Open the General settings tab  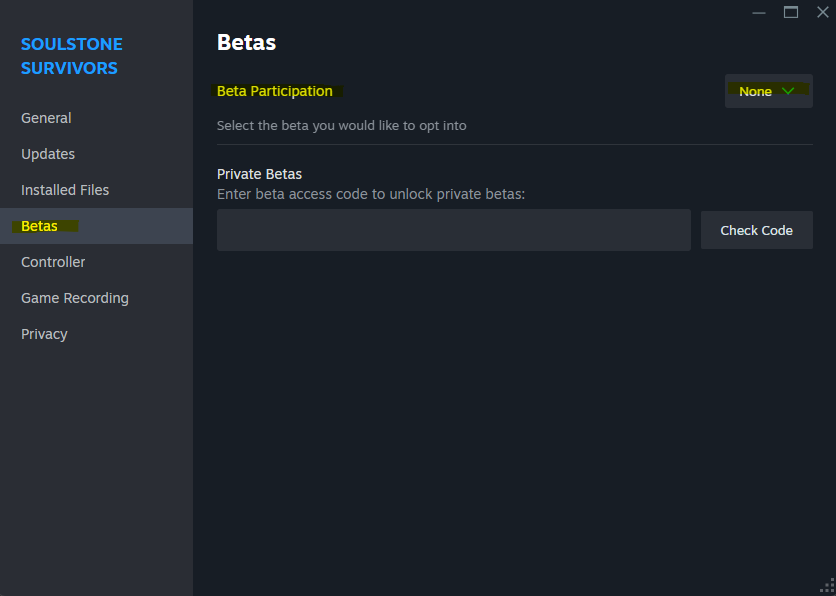(x=46, y=118)
